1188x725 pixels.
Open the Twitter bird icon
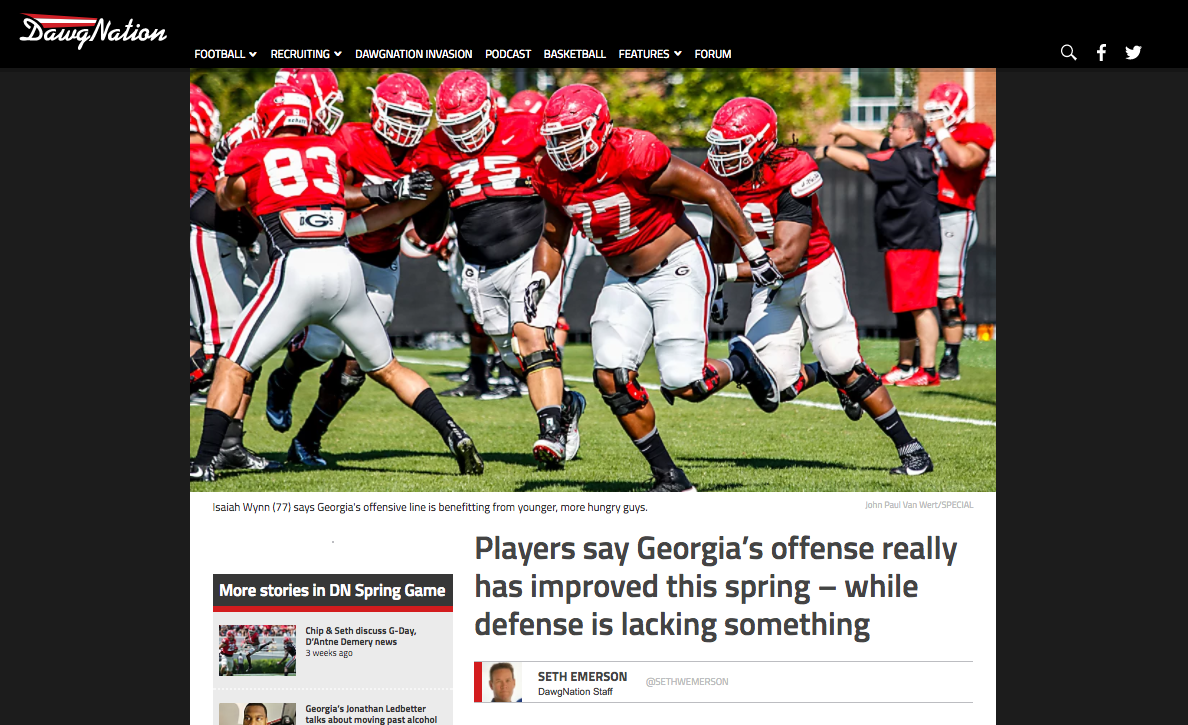point(1133,52)
